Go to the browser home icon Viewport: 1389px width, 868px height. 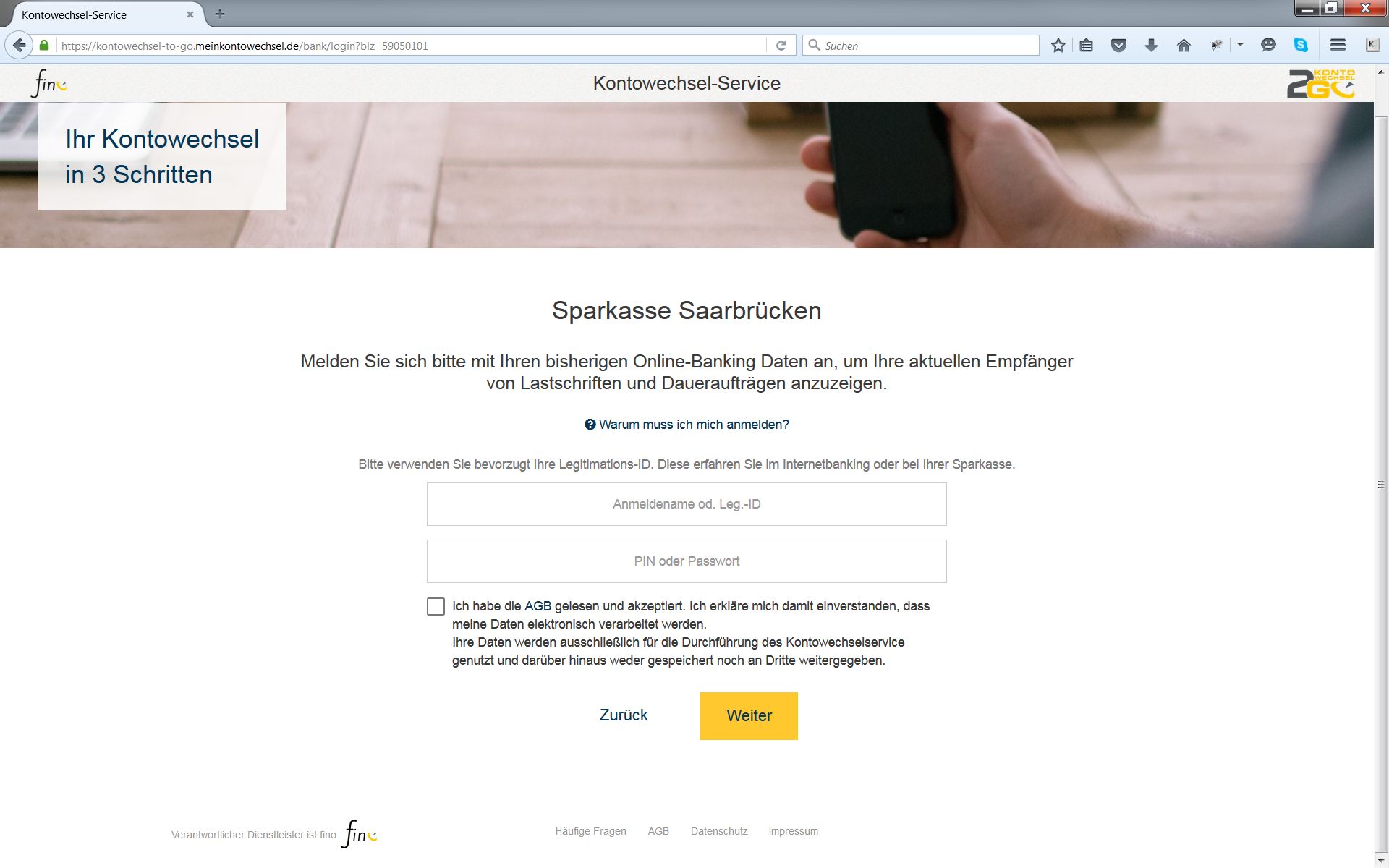pyautogui.click(x=1184, y=46)
